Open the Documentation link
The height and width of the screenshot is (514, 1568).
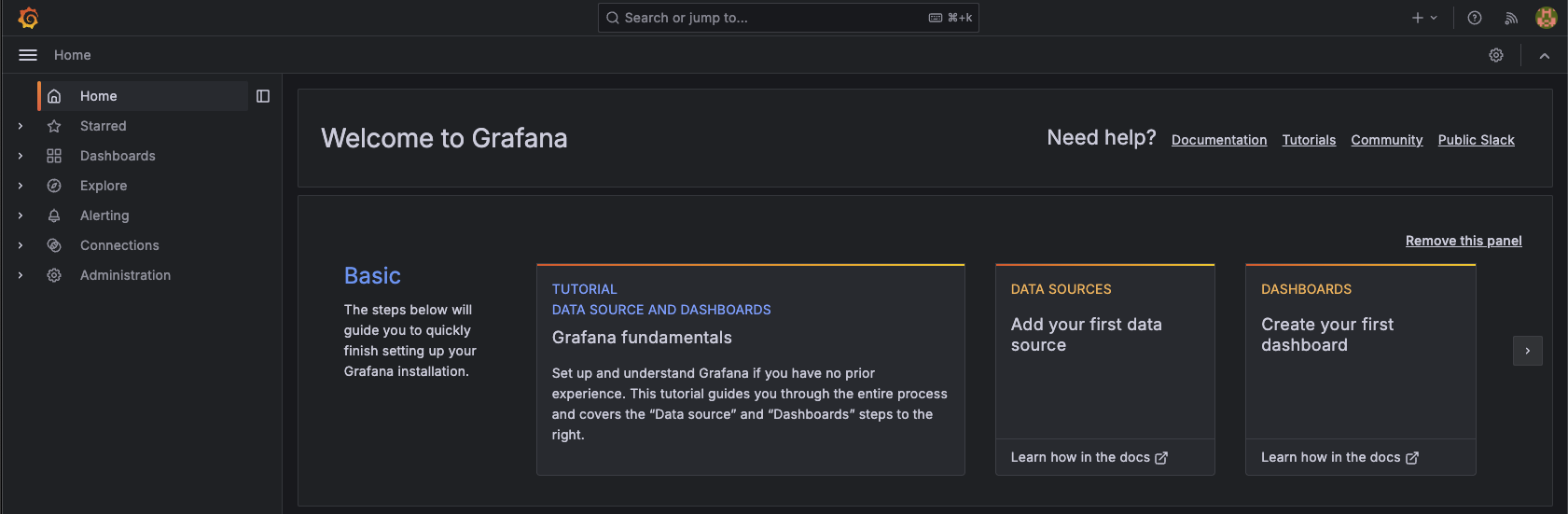[x=1219, y=140]
